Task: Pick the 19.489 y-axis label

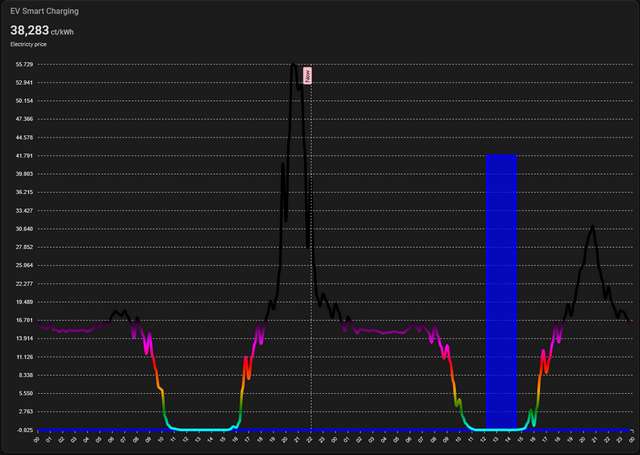Action: [x=24, y=302]
